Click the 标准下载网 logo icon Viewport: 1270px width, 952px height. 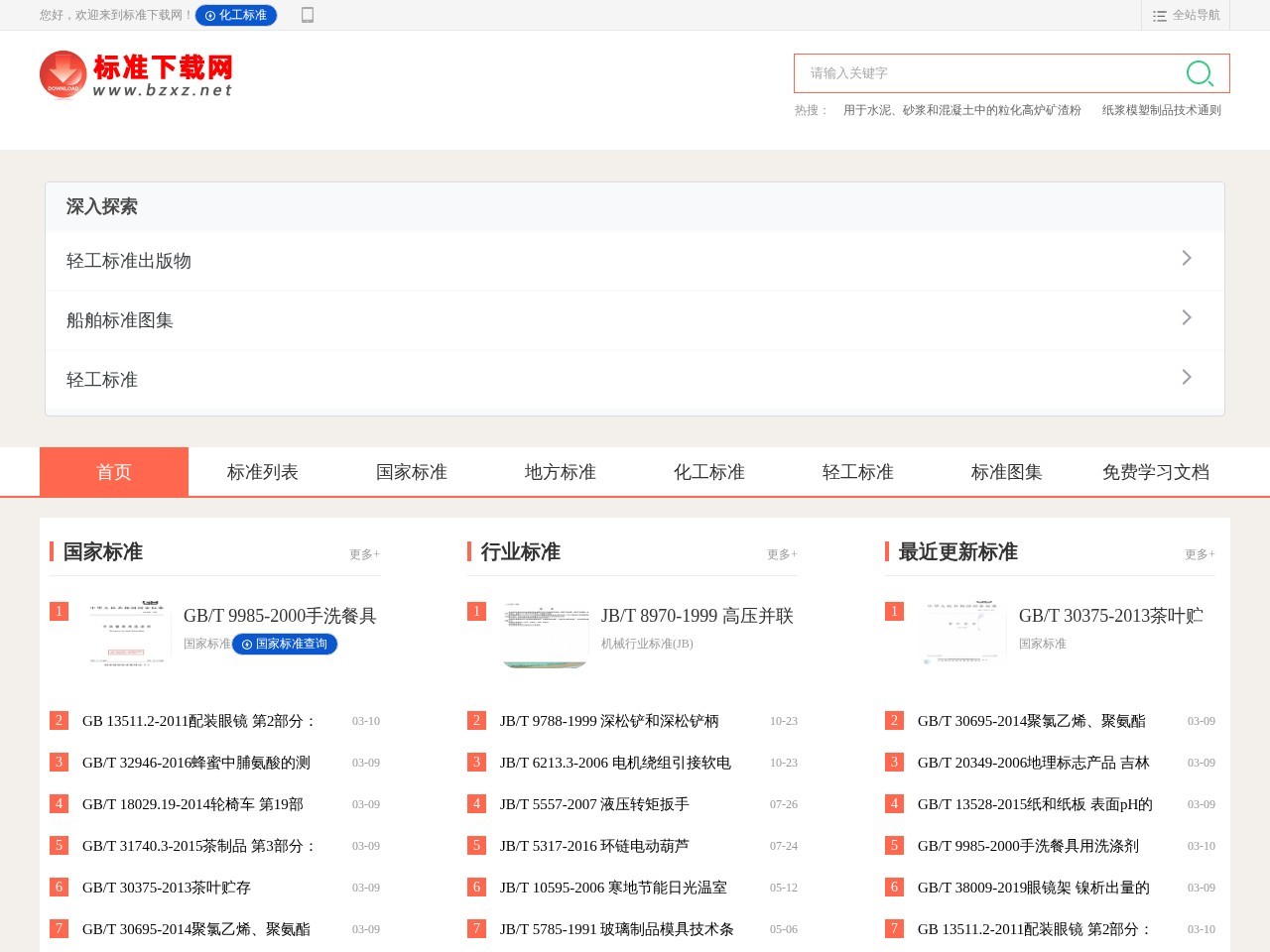click(62, 74)
